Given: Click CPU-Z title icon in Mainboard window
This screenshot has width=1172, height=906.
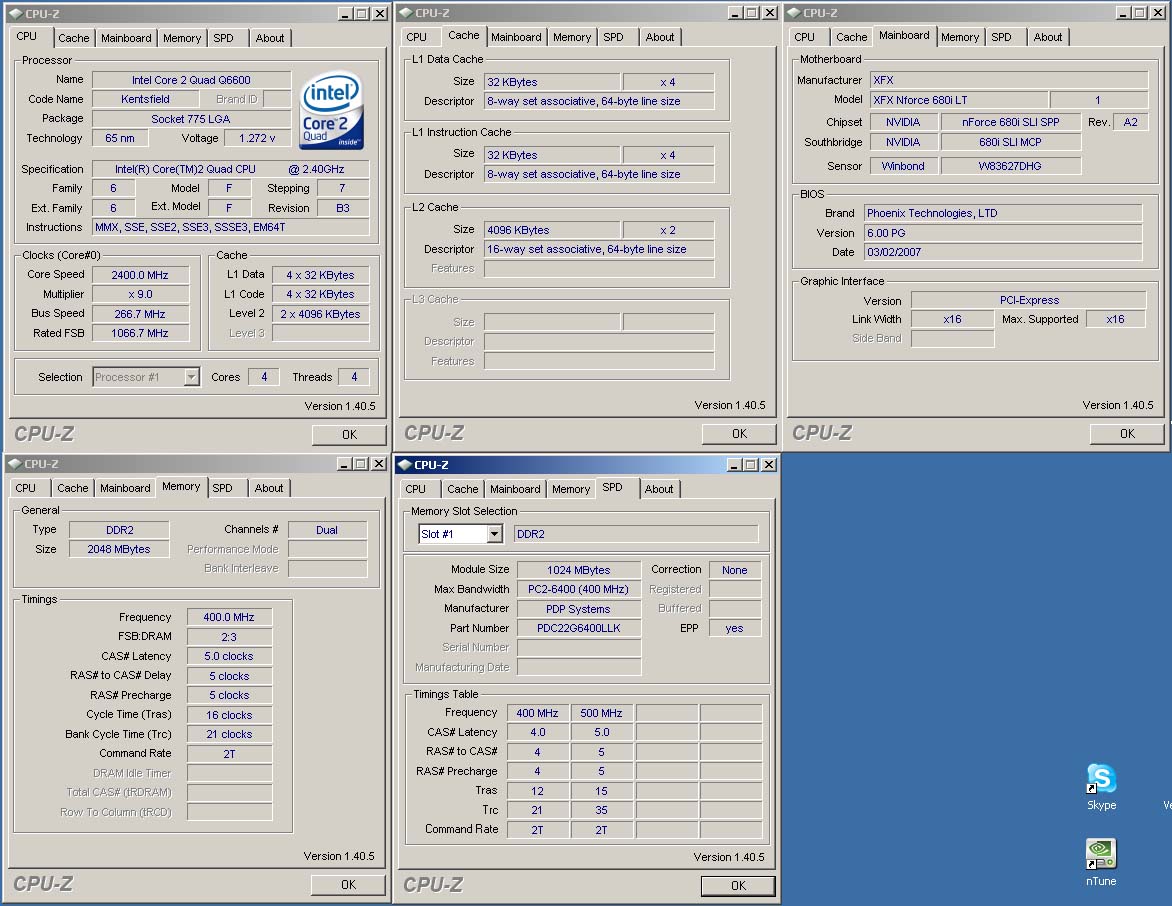Looking at the screenshot, I should coord(794,13).
